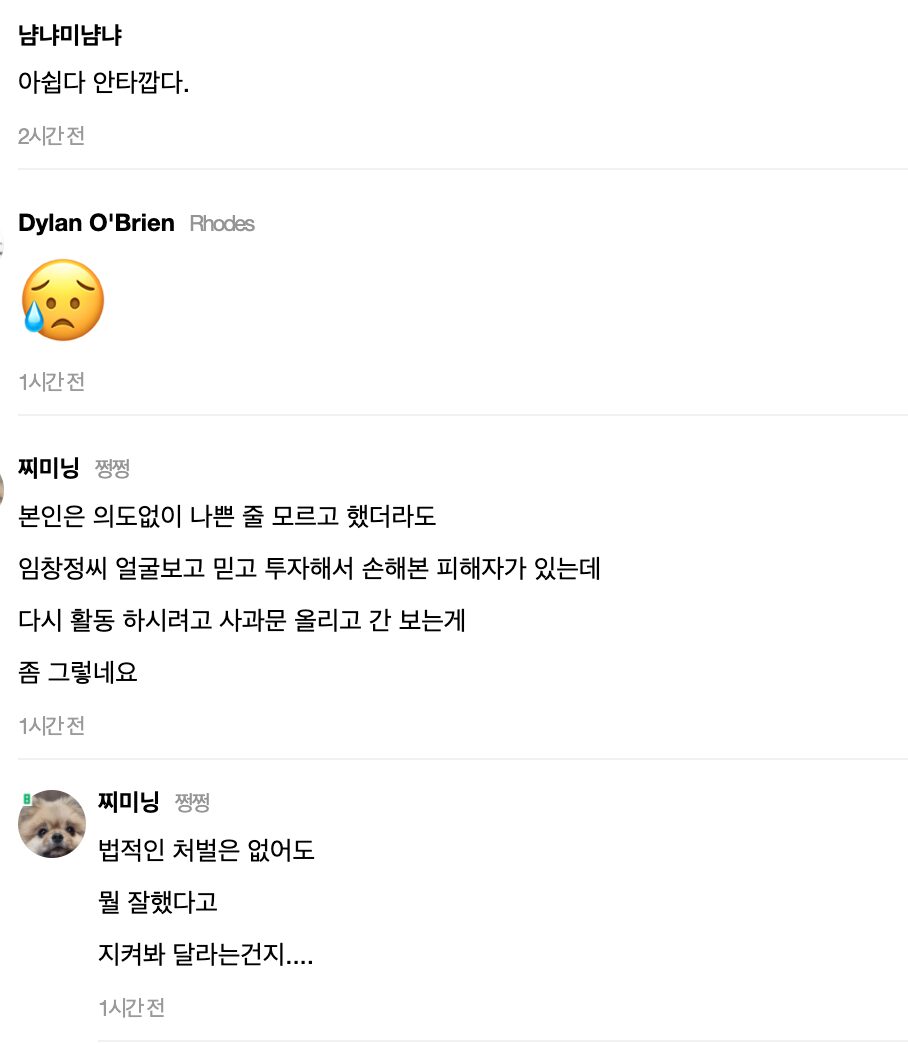
Task: Click the reply line 법적인 처벌은 없어도
Action: point(206,851)
